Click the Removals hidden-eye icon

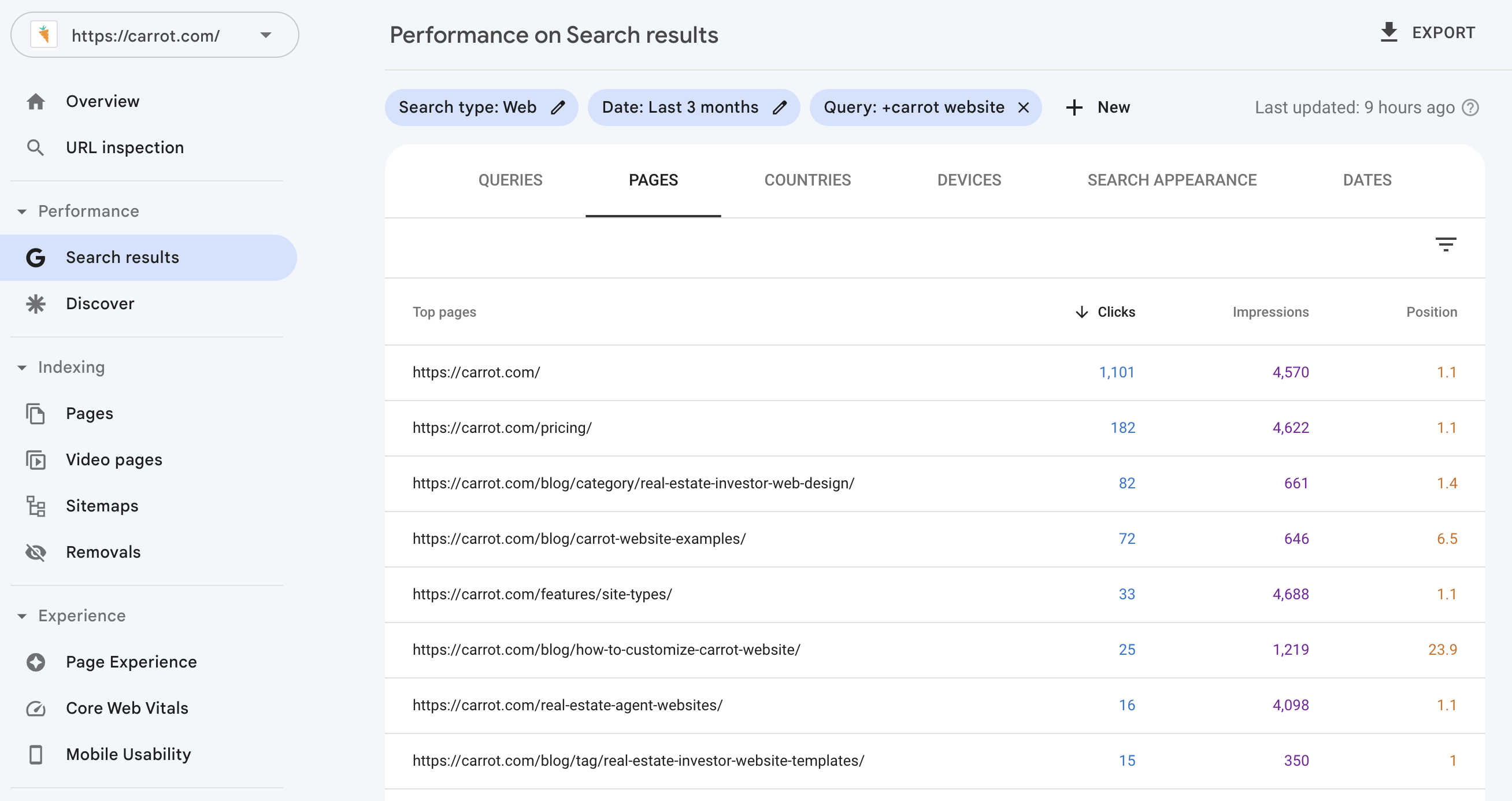click(x=36, y=552)
